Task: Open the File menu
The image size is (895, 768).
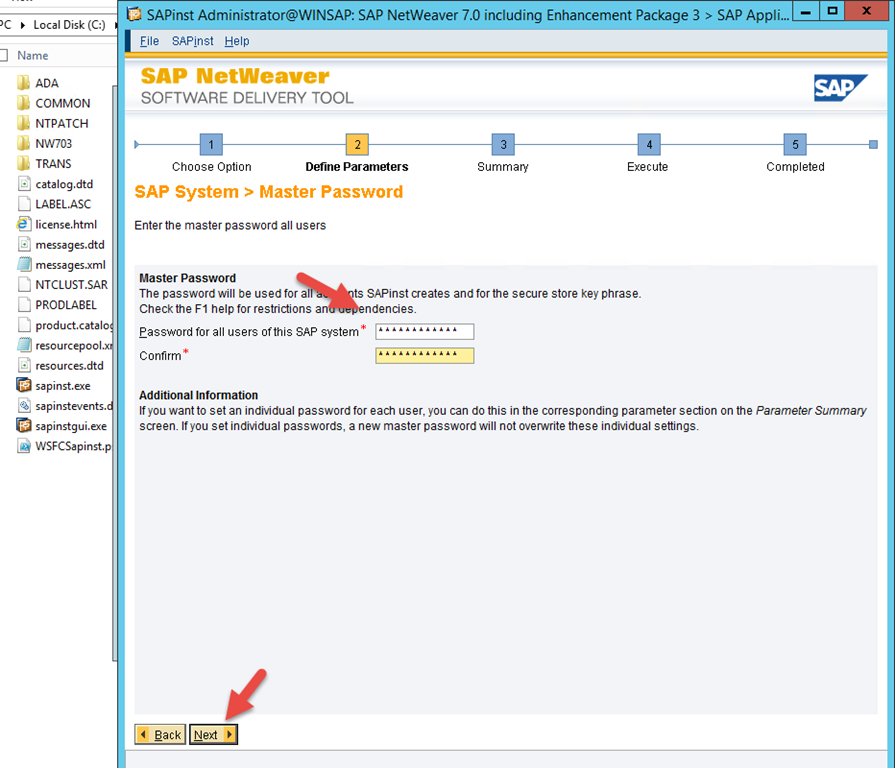Action: (x=149, y=41)
